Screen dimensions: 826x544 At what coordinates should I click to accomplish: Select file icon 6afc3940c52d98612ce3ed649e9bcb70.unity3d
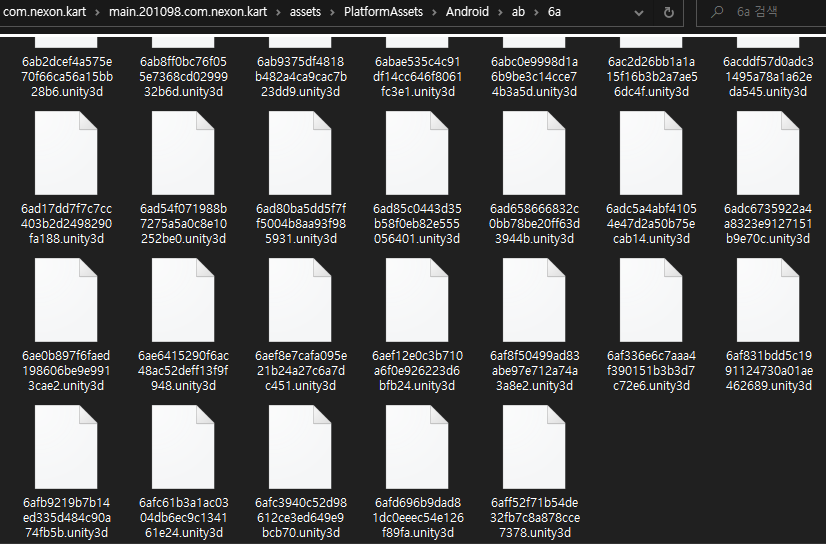(x=300, y=447)
